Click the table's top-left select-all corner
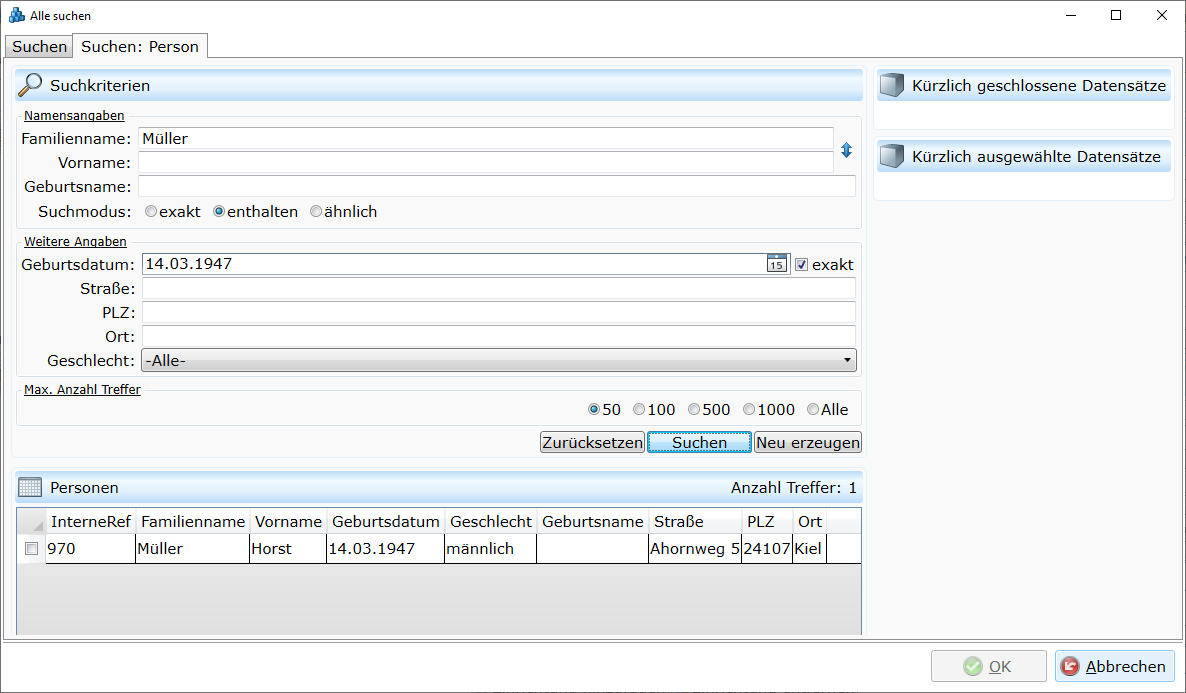This screenshot has height=693, width=1186. [x=31, y=522]
